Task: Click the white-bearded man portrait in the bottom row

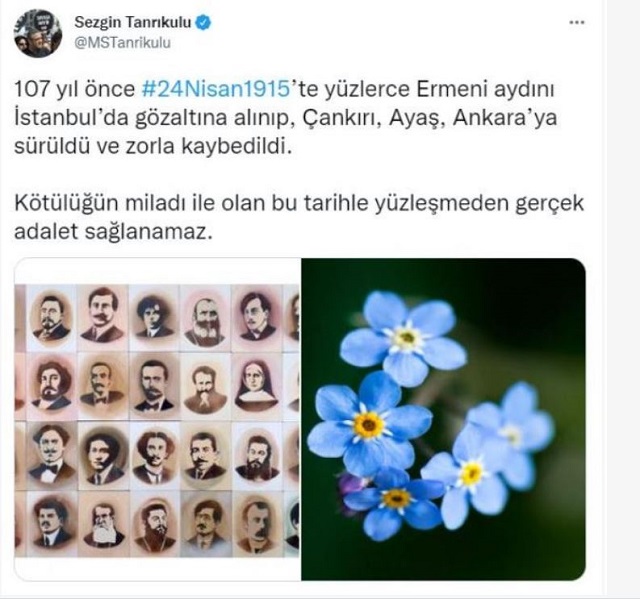Action: (x=103, y=524)
